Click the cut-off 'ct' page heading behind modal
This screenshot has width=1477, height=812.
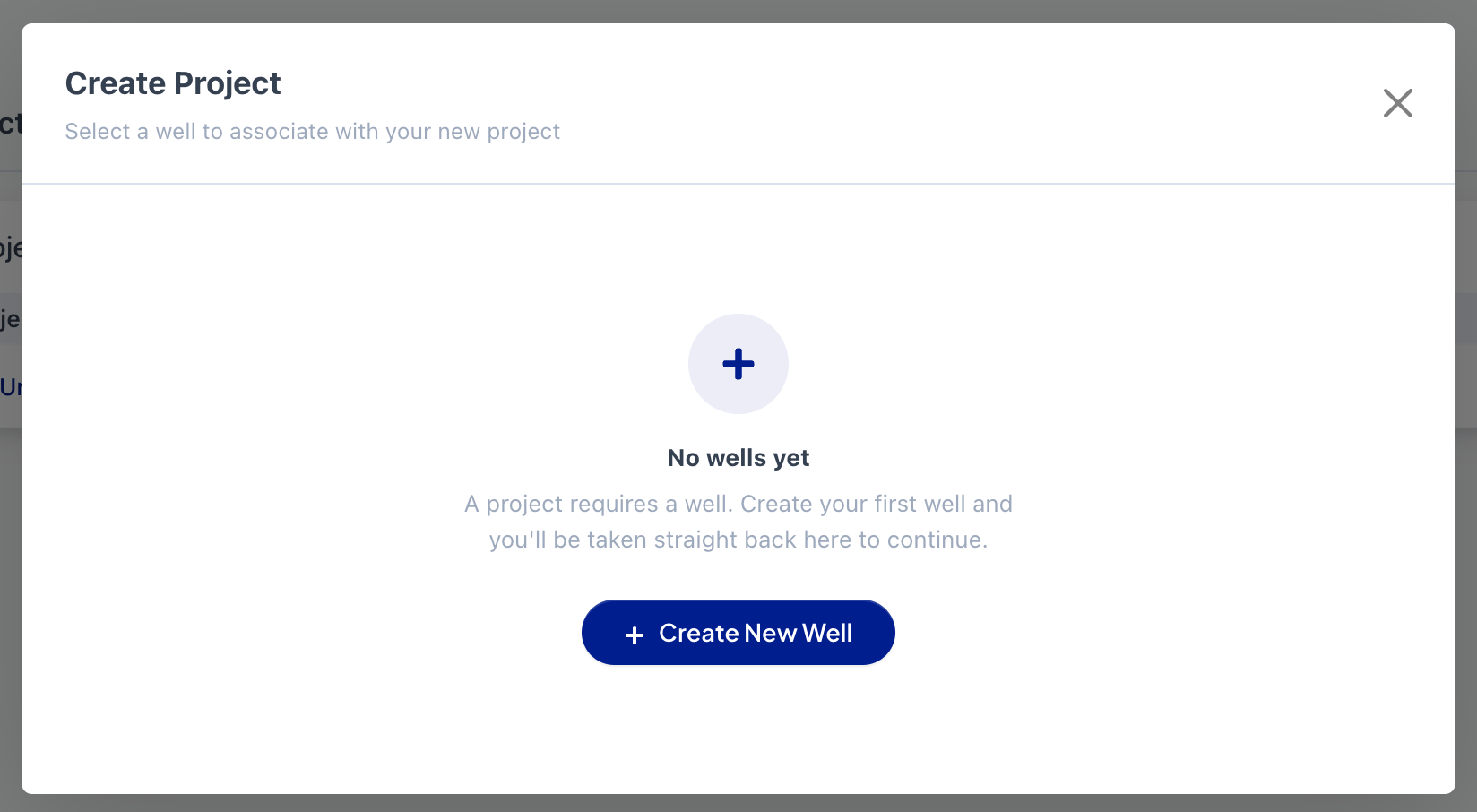10,124
